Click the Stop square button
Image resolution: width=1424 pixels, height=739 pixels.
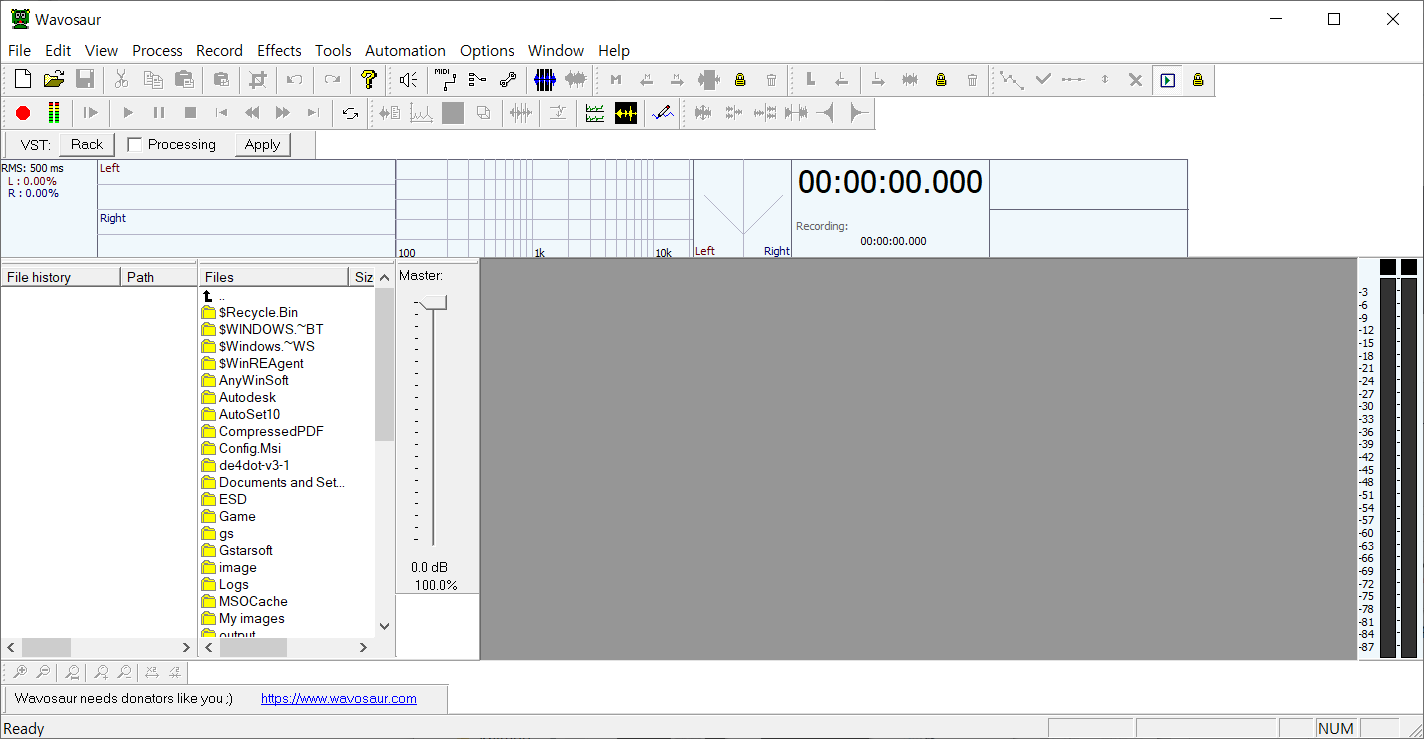pyautogui.click(x=190, y=113)
